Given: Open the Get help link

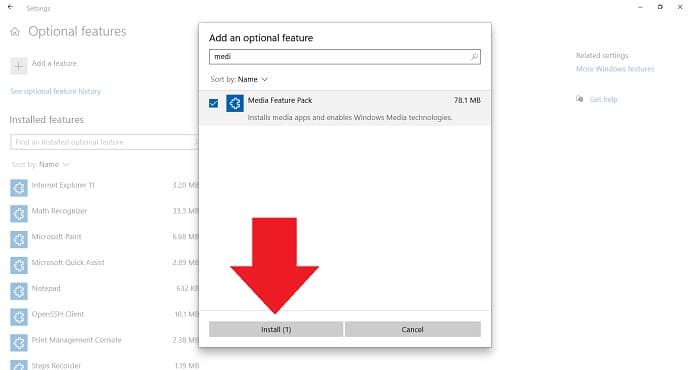Looking at the screenshot, I should (603, 99).
